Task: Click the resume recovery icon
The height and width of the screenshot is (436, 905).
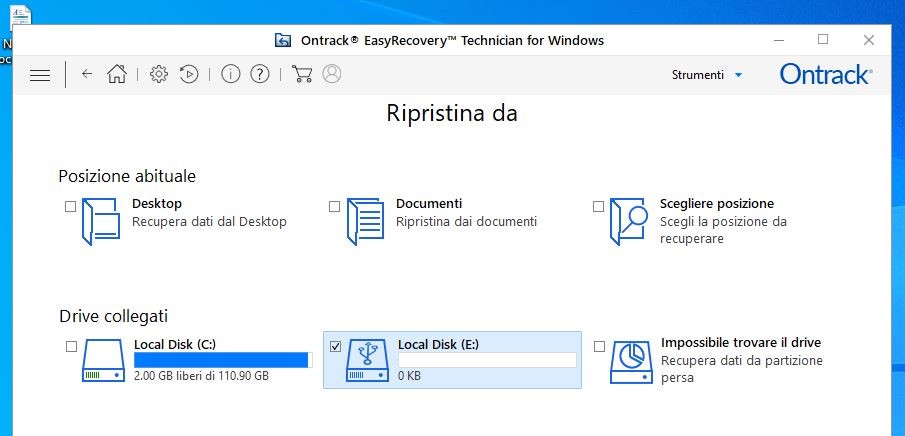Action: tap(189, 74)
